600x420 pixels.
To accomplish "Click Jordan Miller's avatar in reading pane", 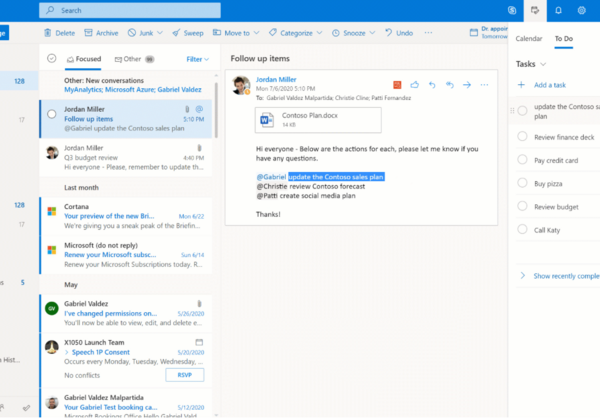I will [241, 85].
